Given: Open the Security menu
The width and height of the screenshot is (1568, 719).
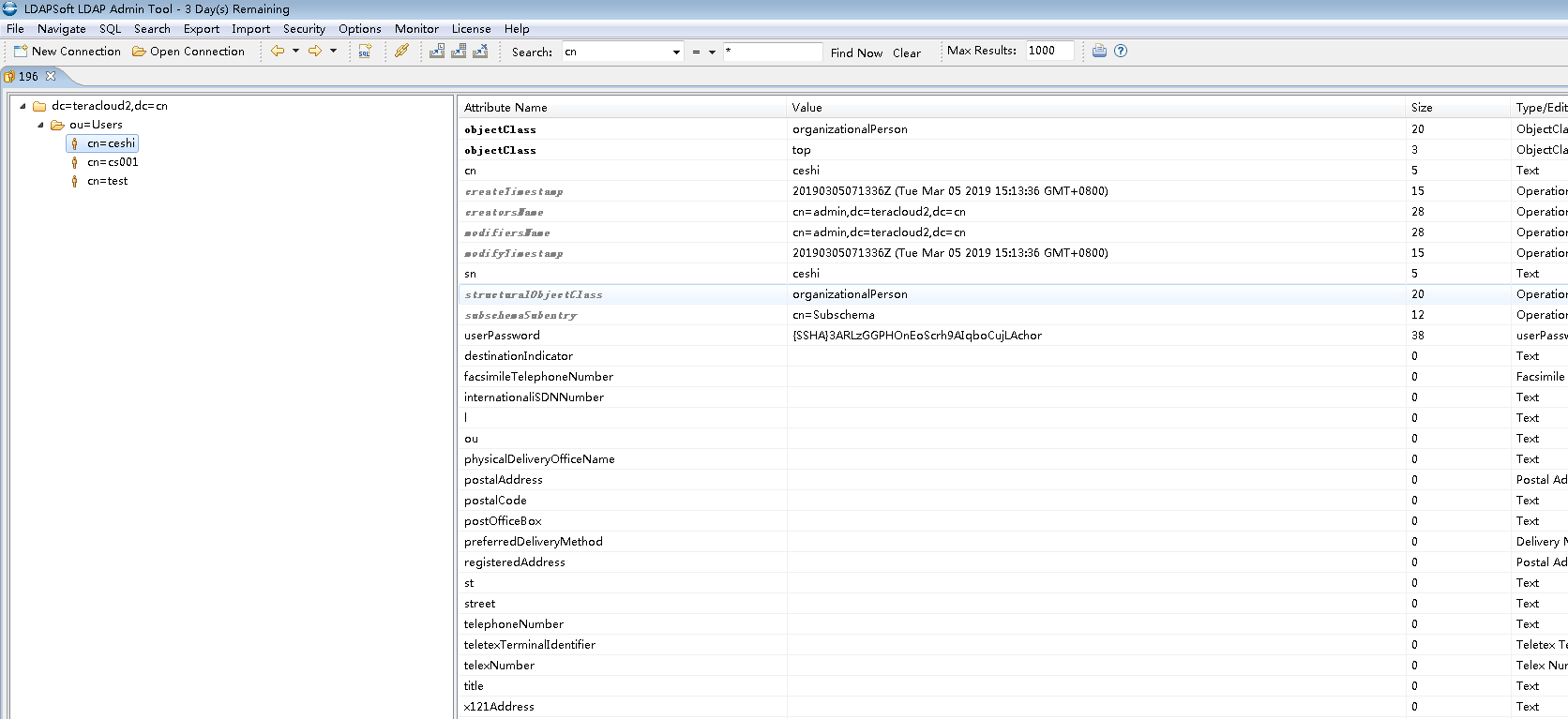Looking at the screenshot, I should [305, 29].
